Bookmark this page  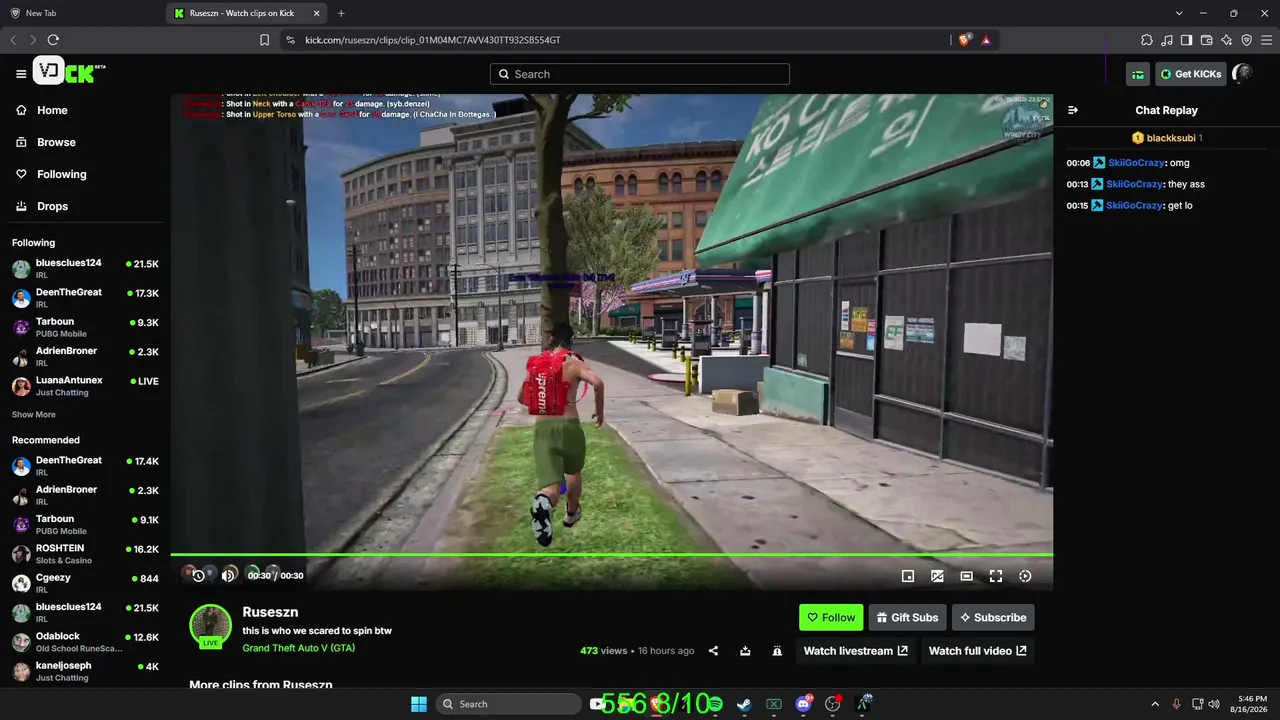[264, 40]
